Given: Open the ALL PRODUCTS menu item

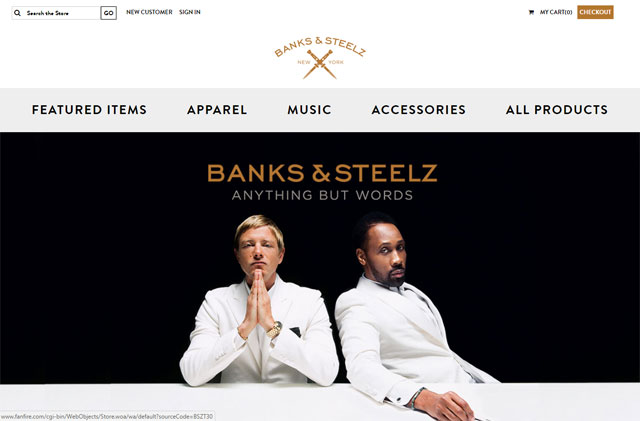Looking at the screenshot, I should point(557,109).
